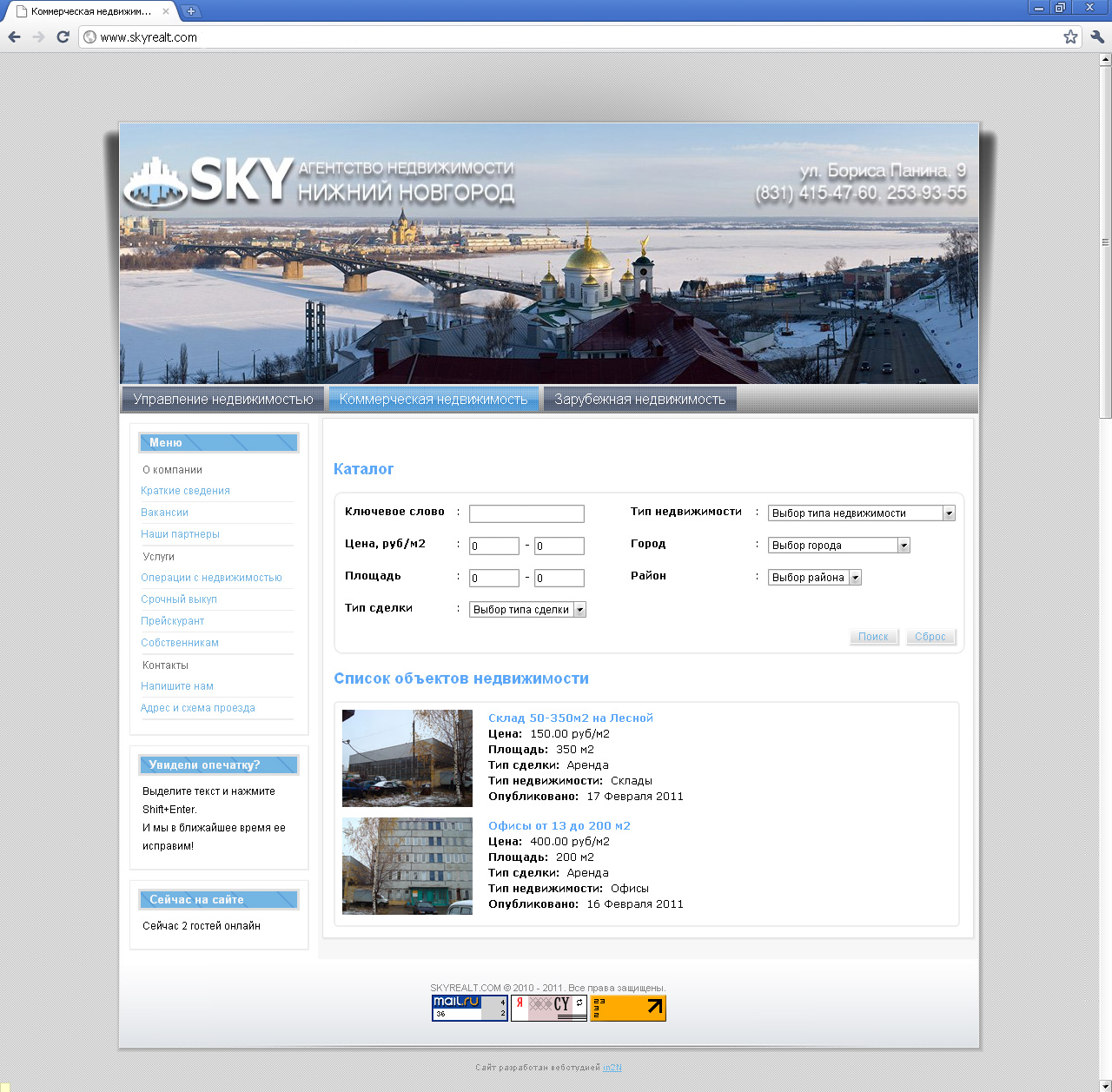Image resolution: width=1112 pixels, height=1092 pixels.
Task: Open the Вакансии menu link
Action: pos(164,513)
